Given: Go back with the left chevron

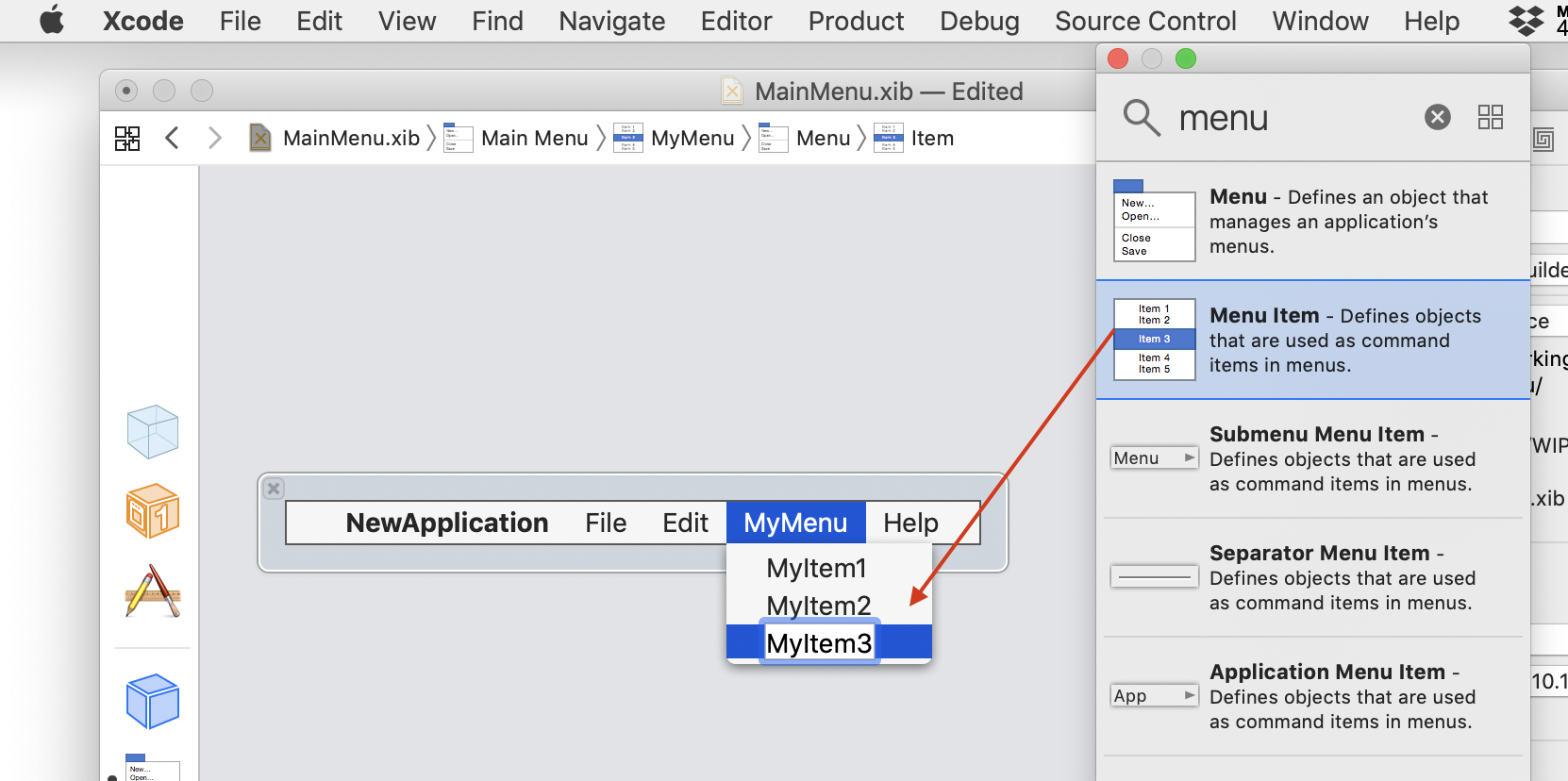Looking at the screenshot, I should pos(172,139).
